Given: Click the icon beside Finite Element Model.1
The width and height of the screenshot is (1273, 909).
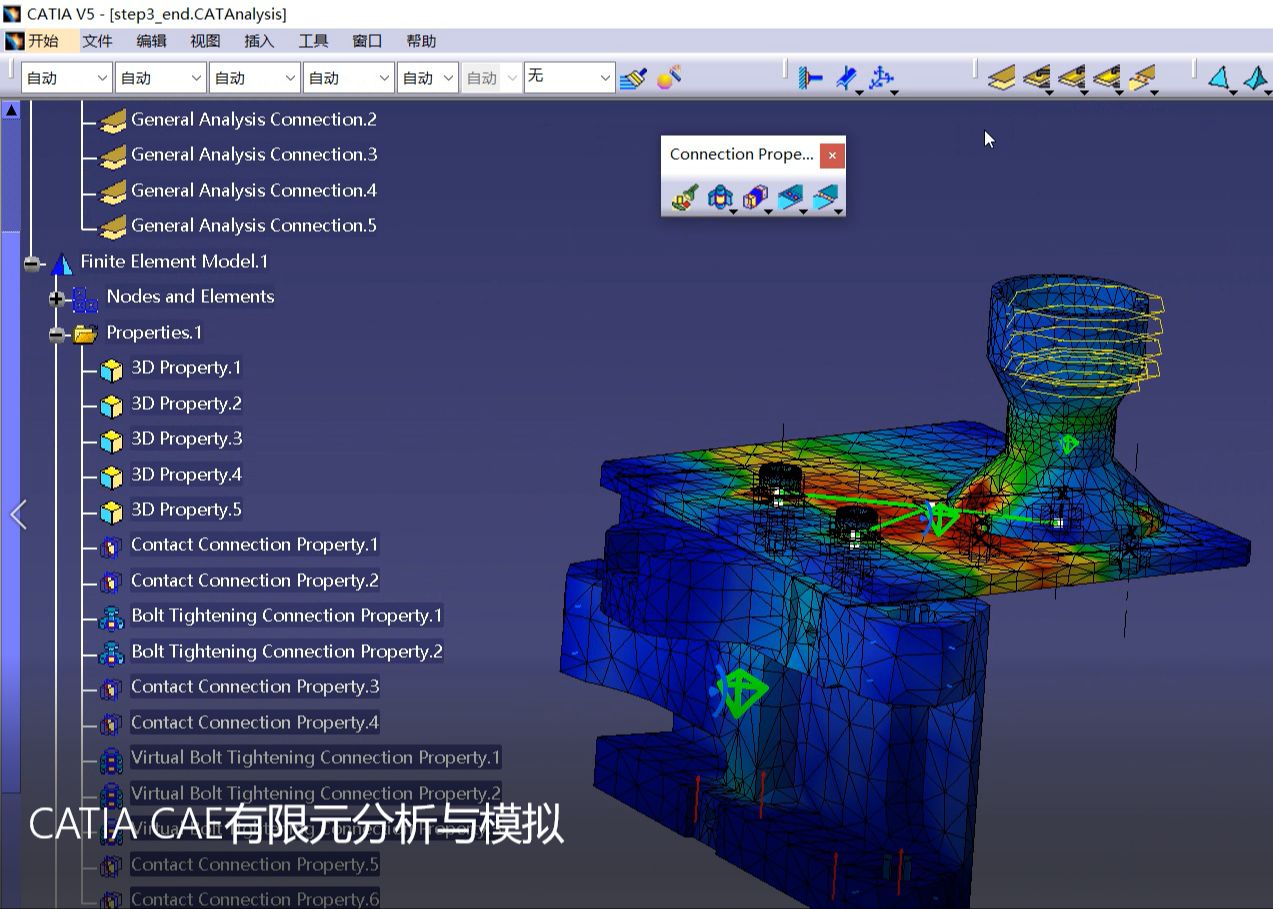Looking at the screenshot, I should (62, 263).
